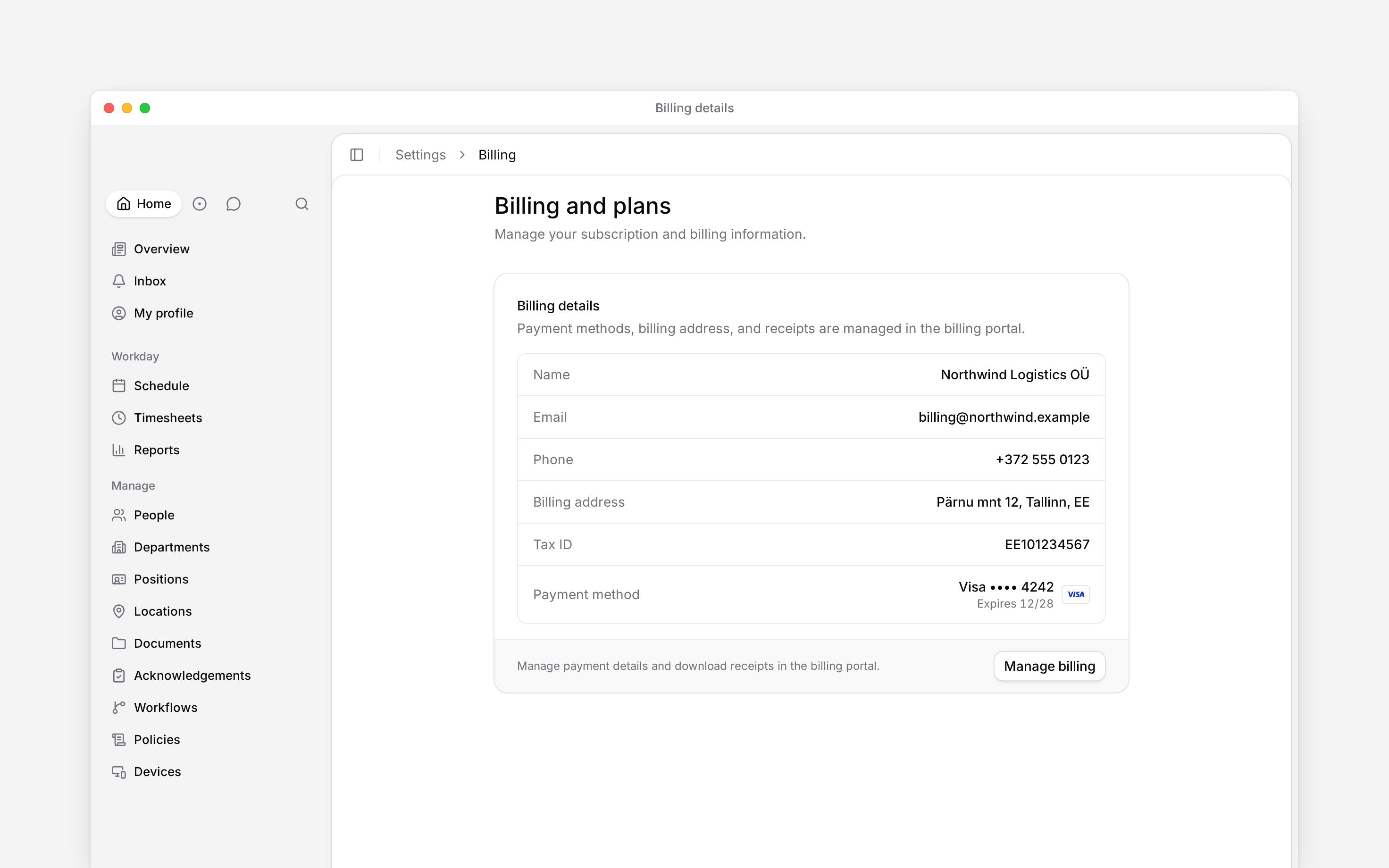This screenshot has width=1389, height=868.
Task: Click the Documents folder icon
Action: (119, 643)
